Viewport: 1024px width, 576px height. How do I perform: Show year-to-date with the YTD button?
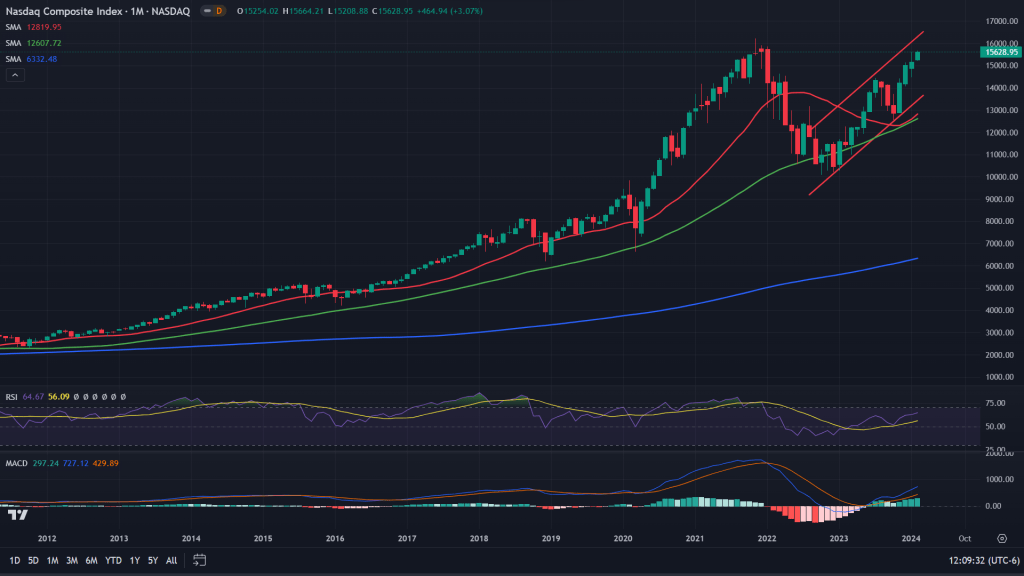point(112,560)
